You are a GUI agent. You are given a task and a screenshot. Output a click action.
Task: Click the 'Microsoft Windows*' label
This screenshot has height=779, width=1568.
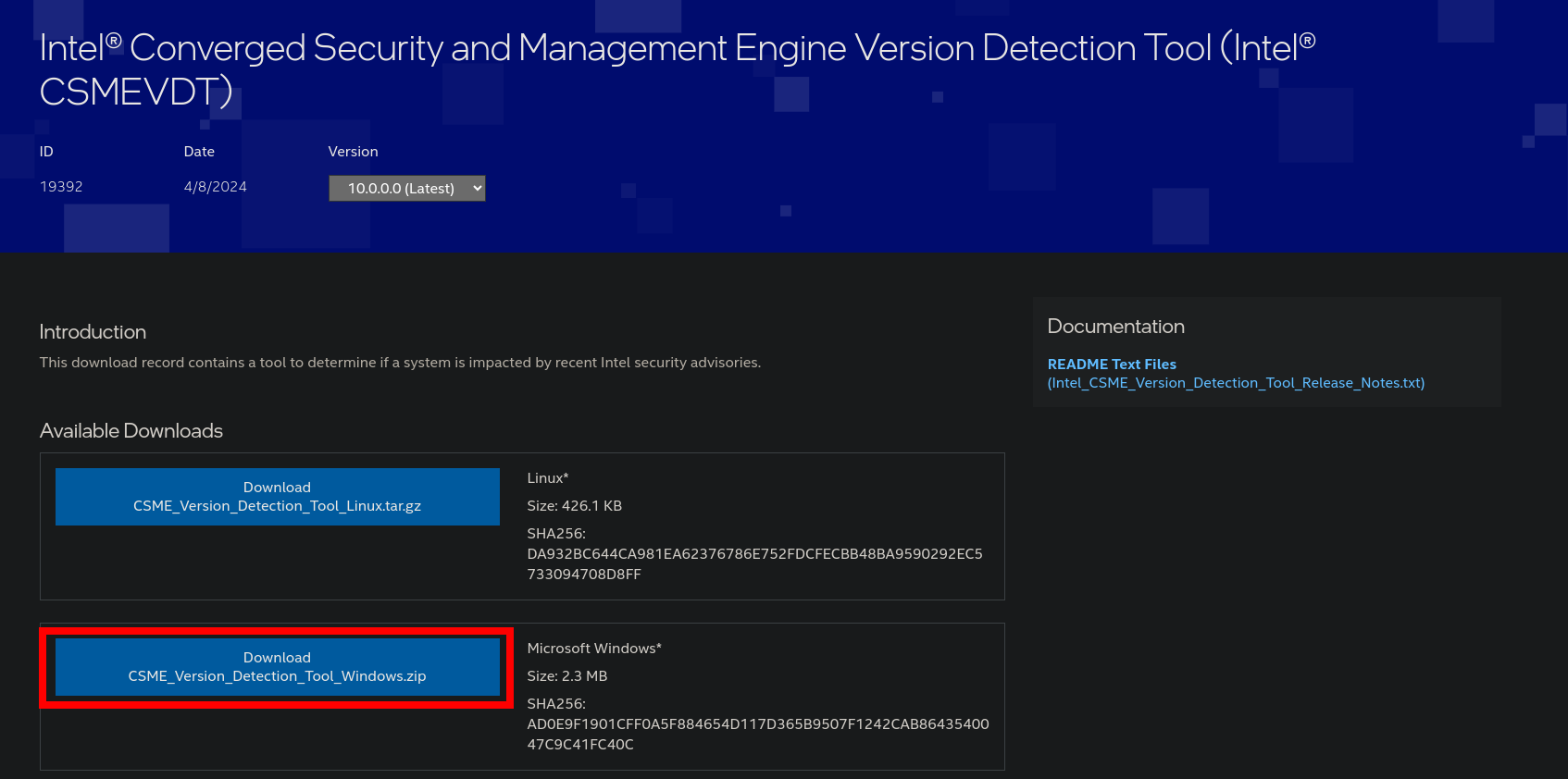click(594, 649)
